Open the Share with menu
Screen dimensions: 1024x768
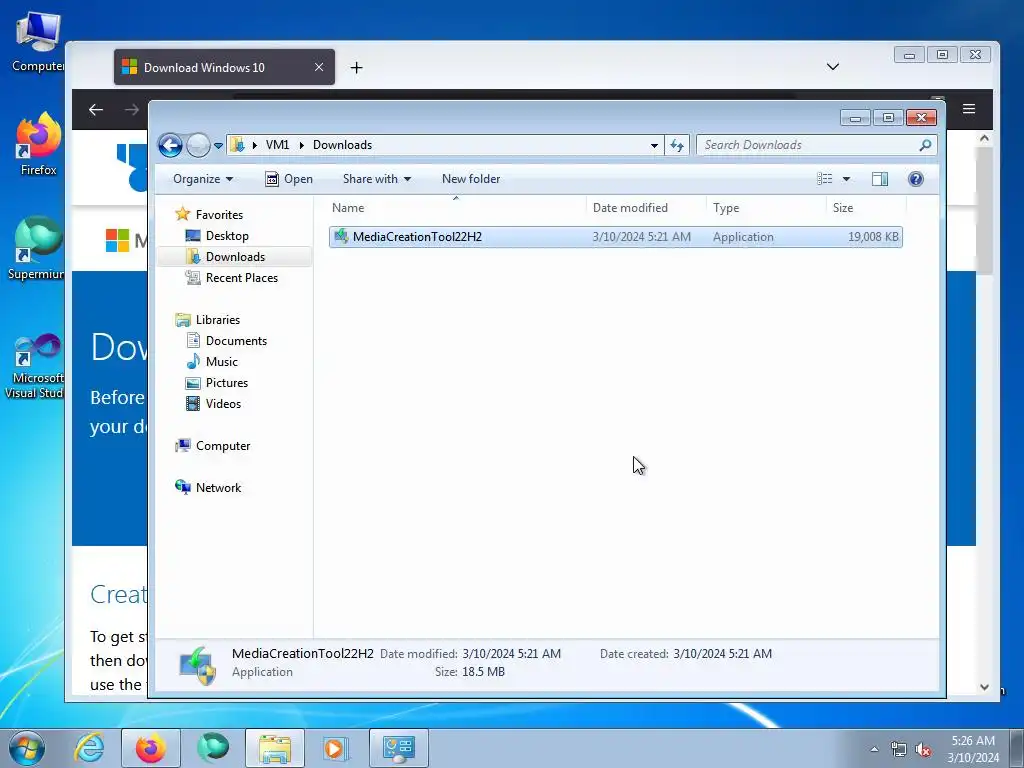click(377, 179)
